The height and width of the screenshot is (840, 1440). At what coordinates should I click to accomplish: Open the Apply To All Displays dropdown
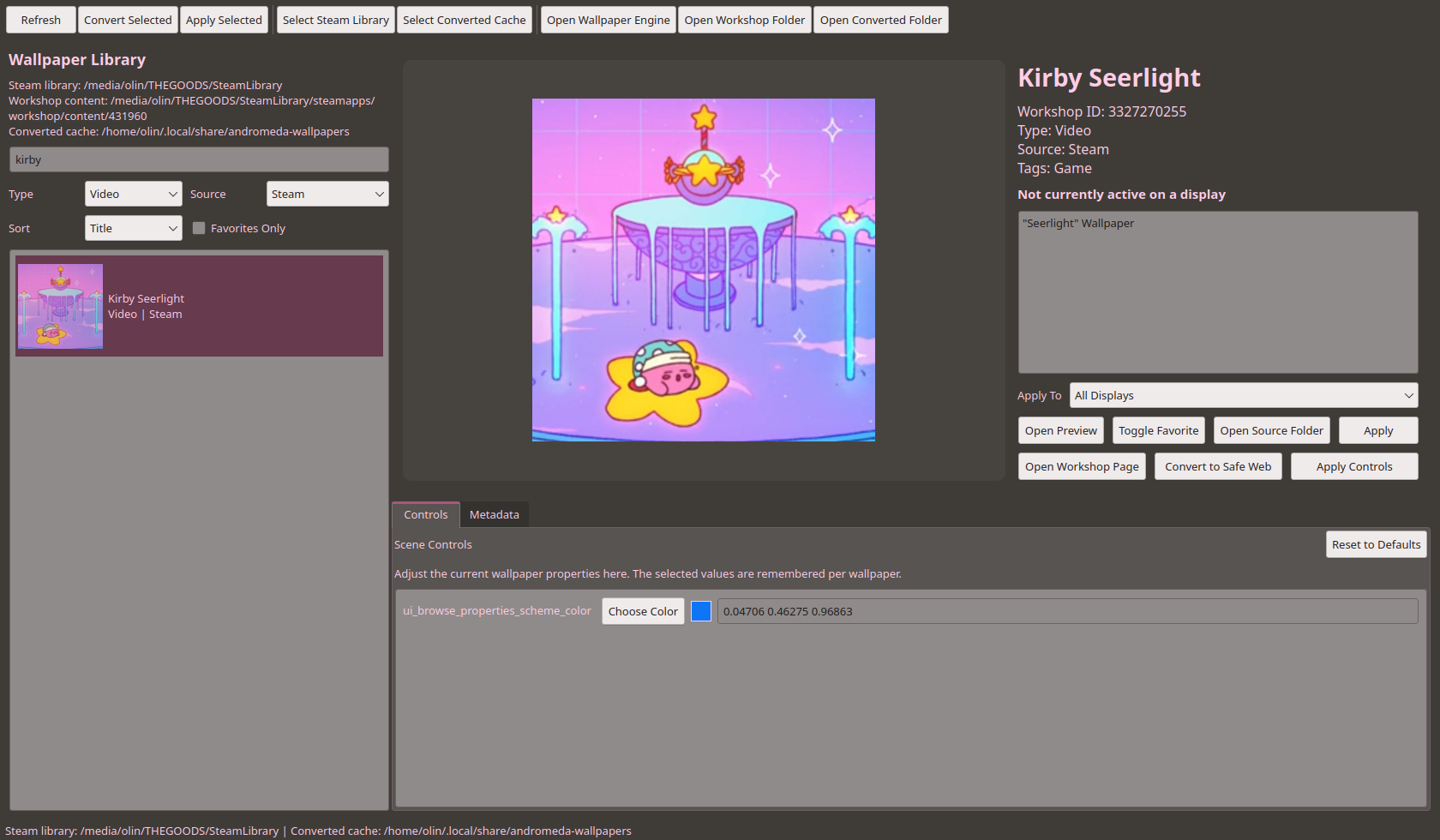(x=1244, y=395)
